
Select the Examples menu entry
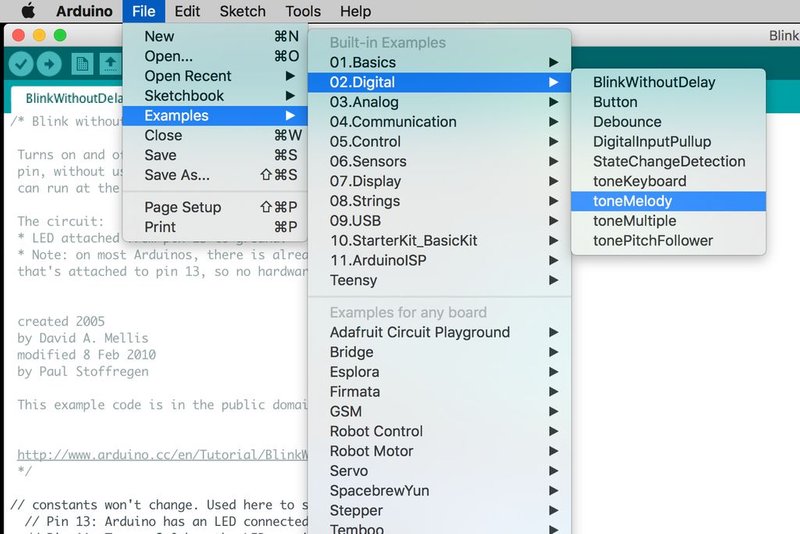point(215,116)
